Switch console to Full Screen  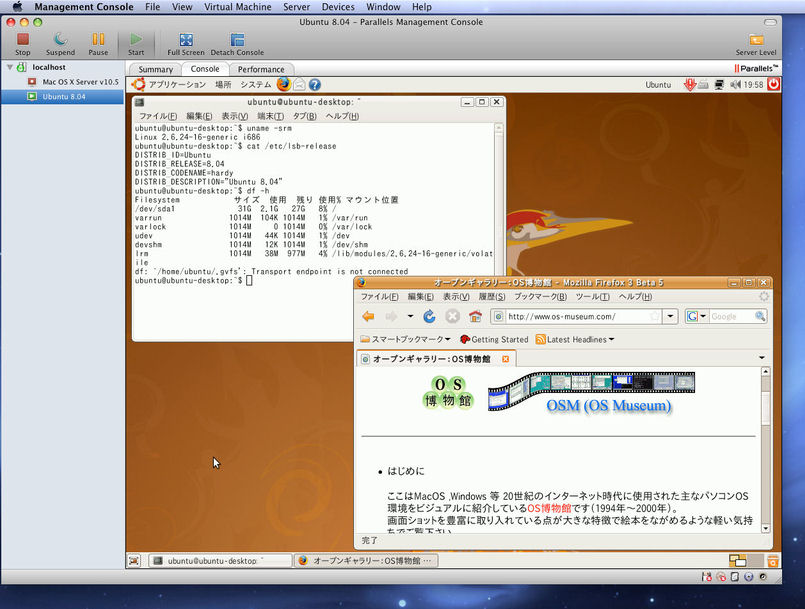[x=186, y=44]
